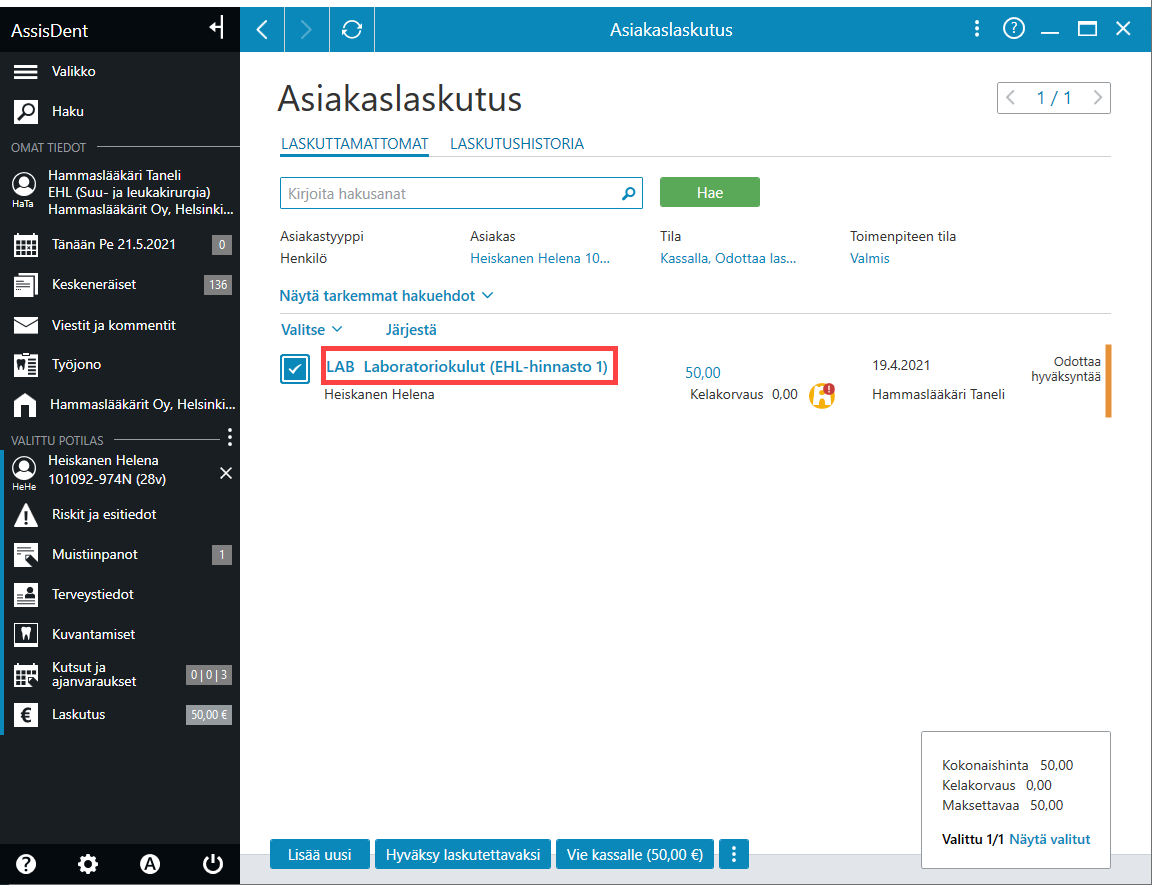Click Toimenpiteen tila Valmis filter
This screenshot has height=885, width=1152.
[870, 259]
